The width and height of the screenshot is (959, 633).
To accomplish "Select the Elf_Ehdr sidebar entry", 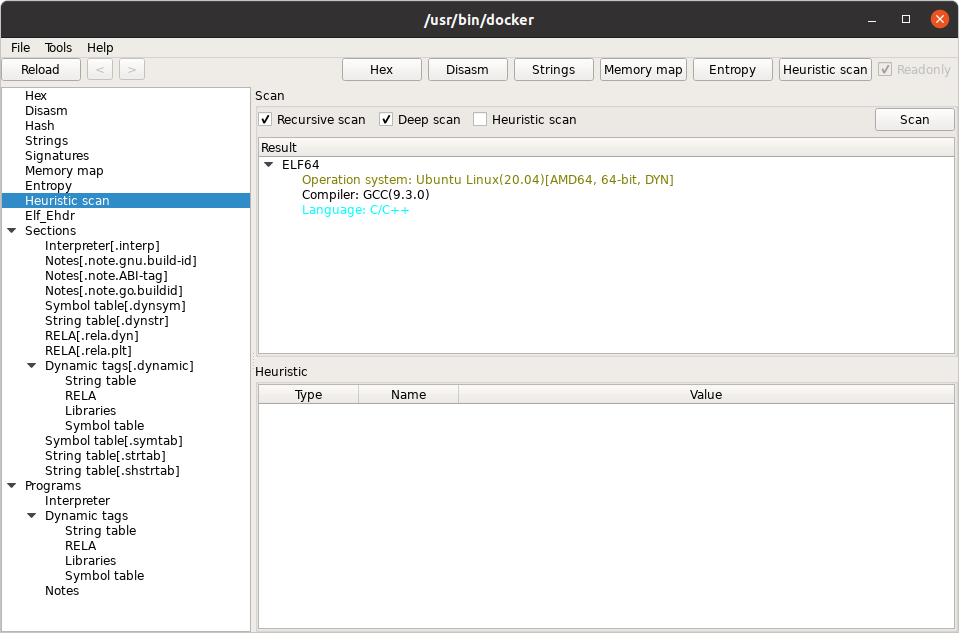I will pyautogui.click(x=48, y=215).
